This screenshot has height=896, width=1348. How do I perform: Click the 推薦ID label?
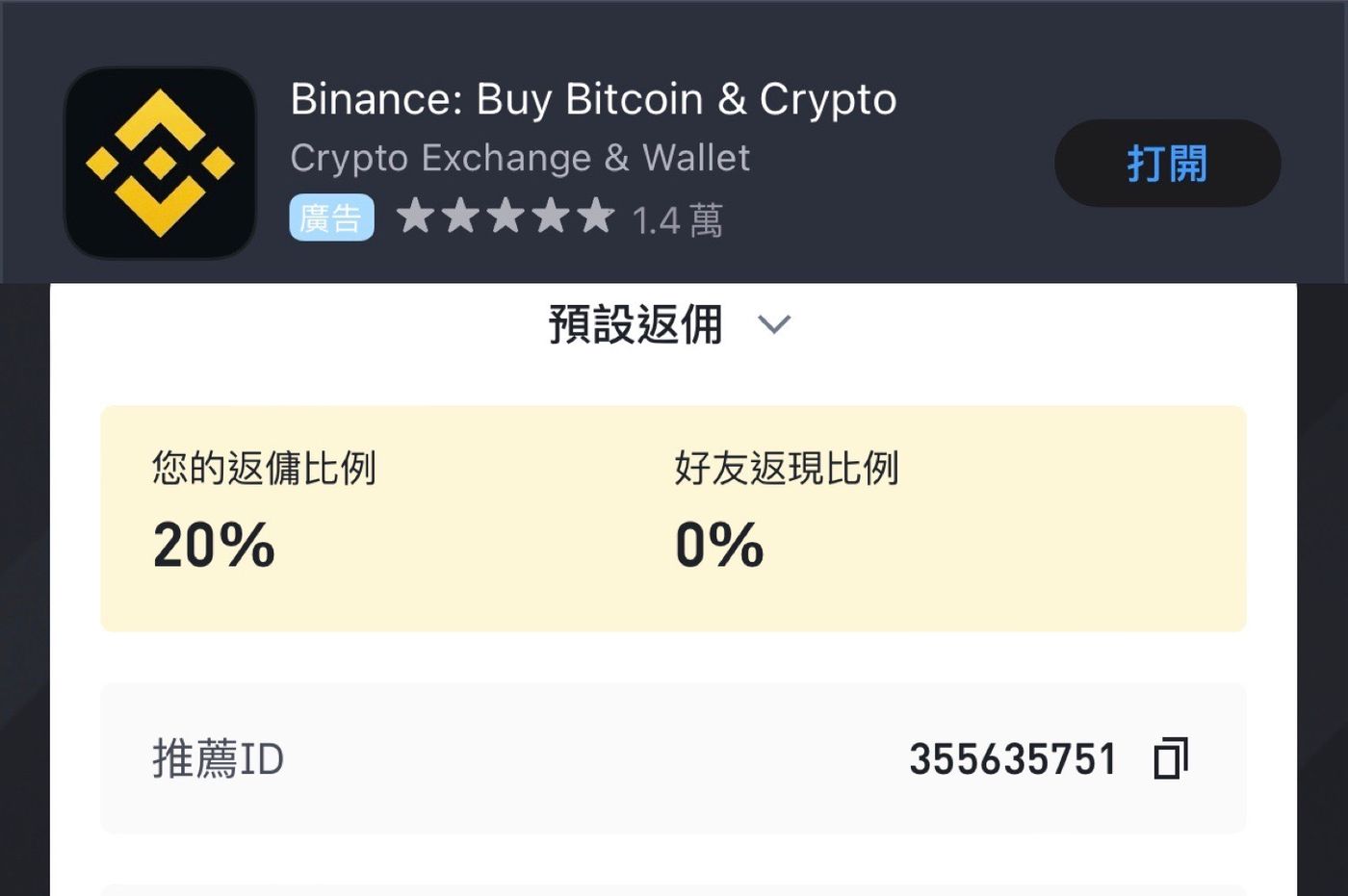219,759
